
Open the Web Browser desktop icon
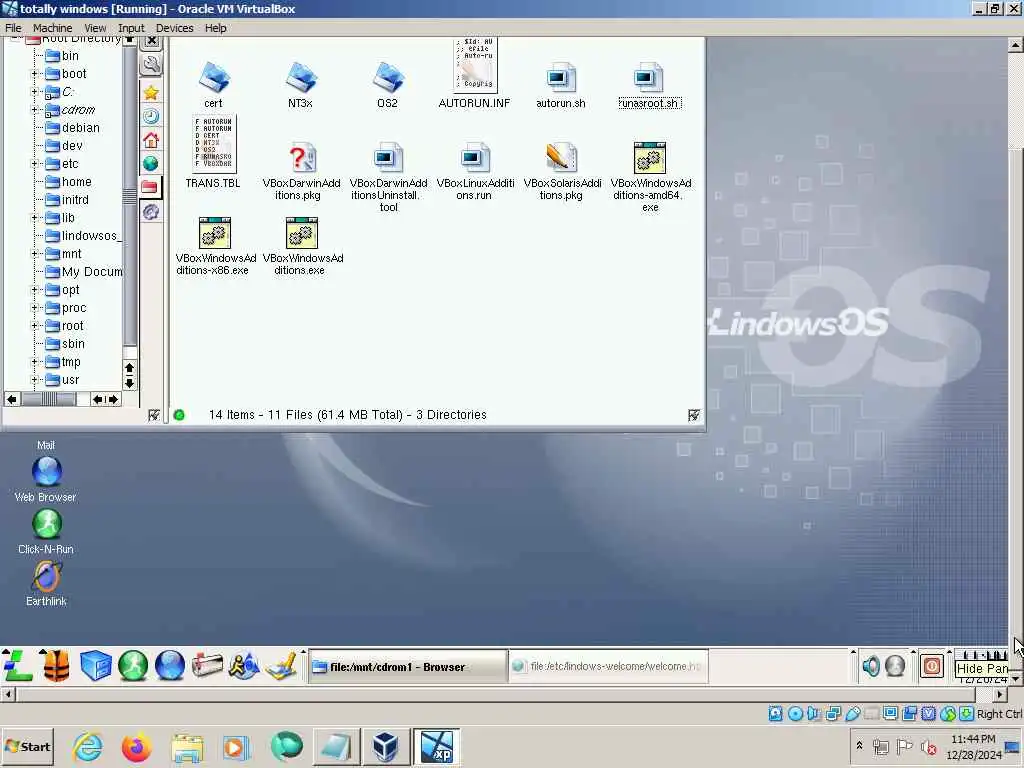pyautogui.click(x=46, y=472)
